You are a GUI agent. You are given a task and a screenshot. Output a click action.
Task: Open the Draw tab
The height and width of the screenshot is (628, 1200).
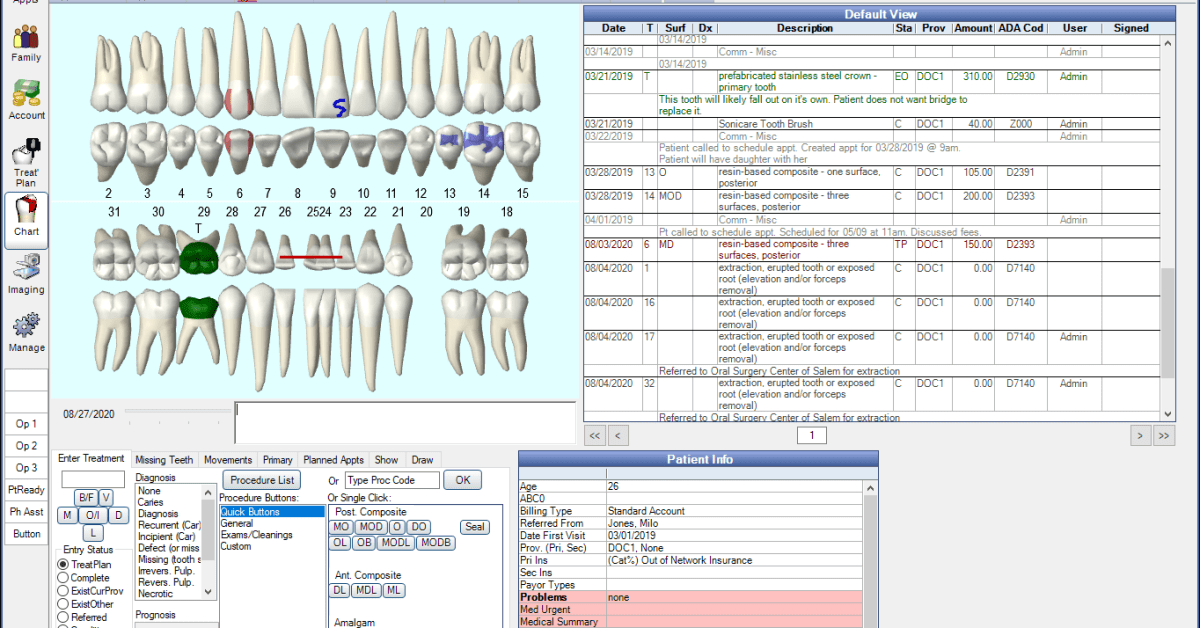(x=422, y=459)
